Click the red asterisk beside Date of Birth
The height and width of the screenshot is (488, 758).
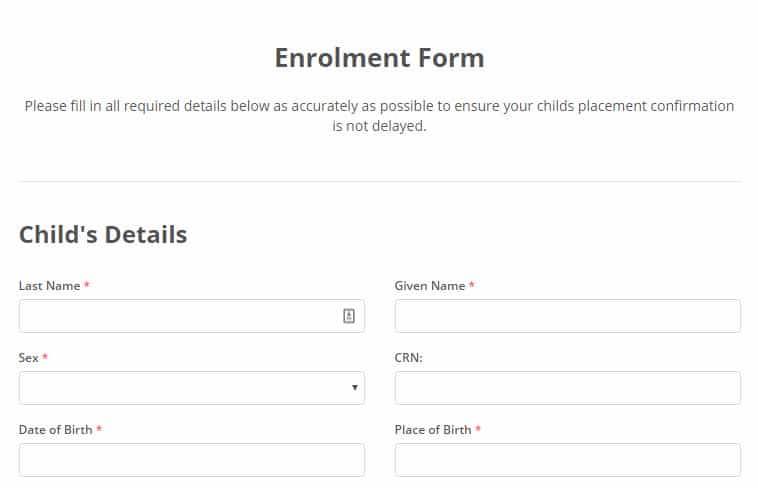tap(99, 429)
